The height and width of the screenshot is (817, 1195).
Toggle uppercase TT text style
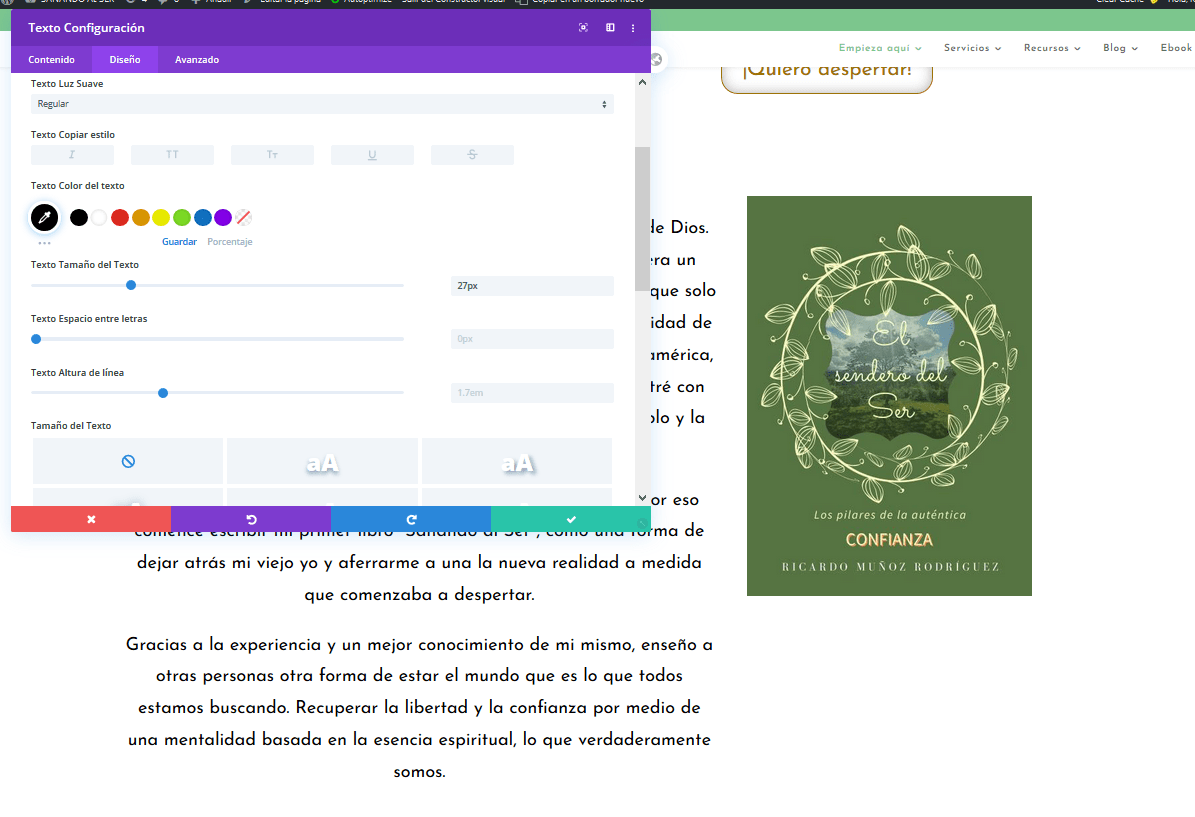(x=172, y=155)
